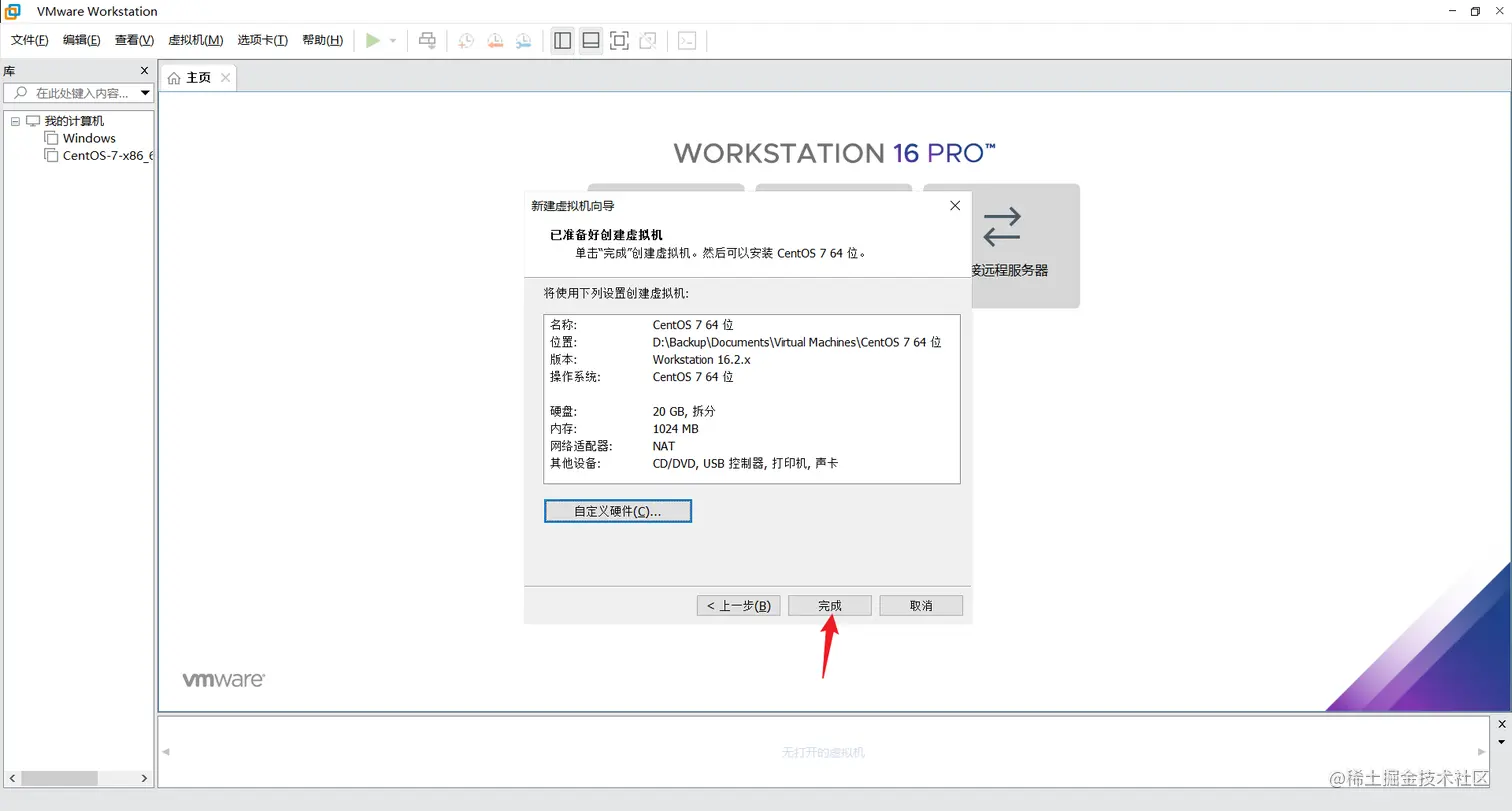The height and width of the screenshot is (811, 1512).
Task: Click the 操作系统 CentOS 7 64 位 row
Action: (751, 377)
